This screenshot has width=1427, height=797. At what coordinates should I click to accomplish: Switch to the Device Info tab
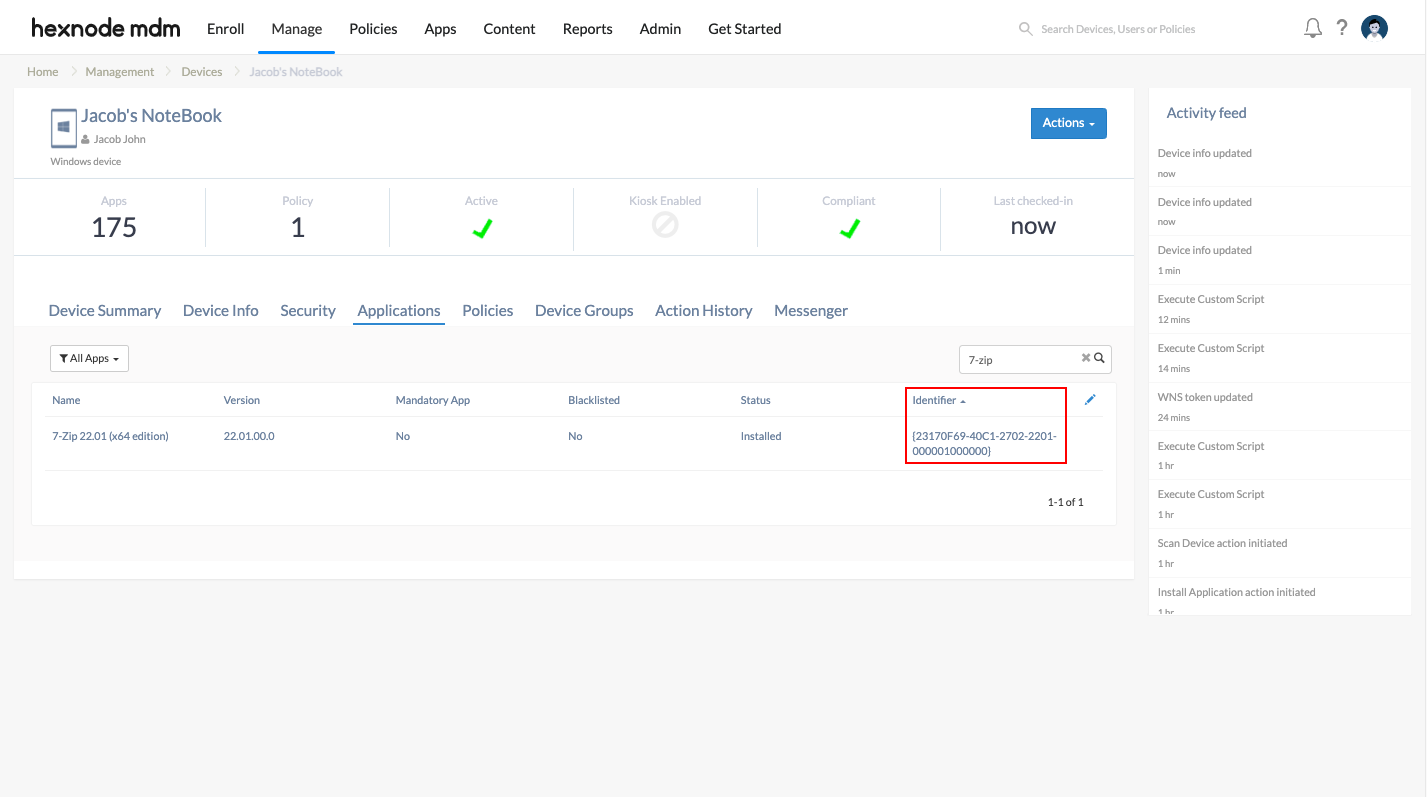(x=220, y=311)
